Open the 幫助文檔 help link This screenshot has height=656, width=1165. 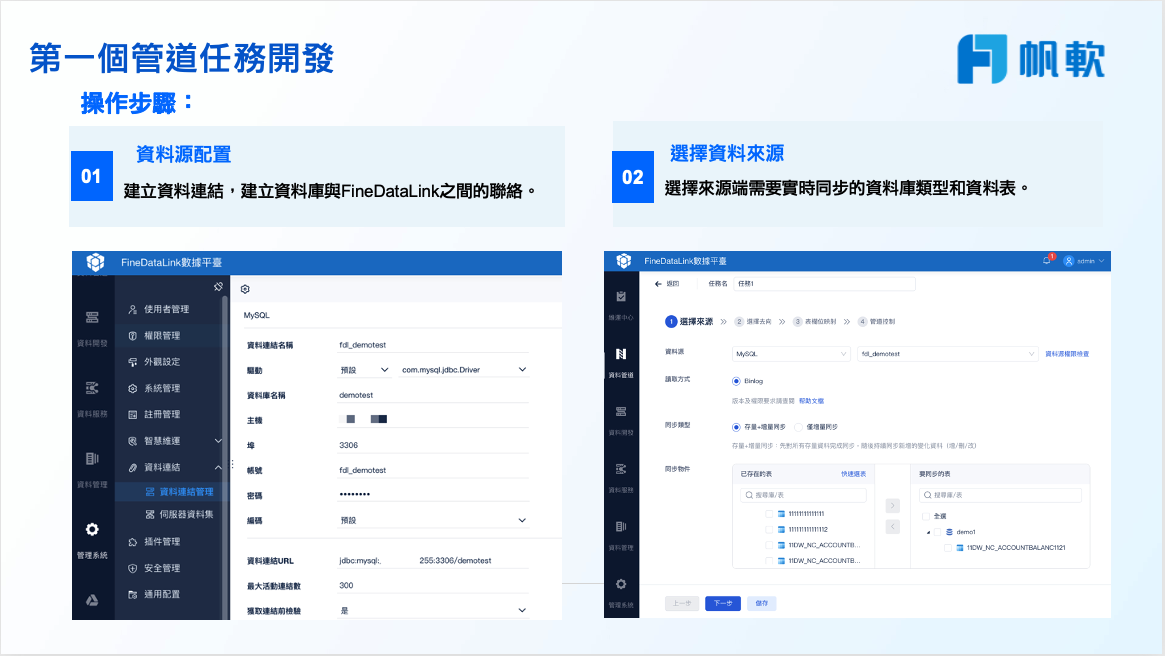pos(811,401)
